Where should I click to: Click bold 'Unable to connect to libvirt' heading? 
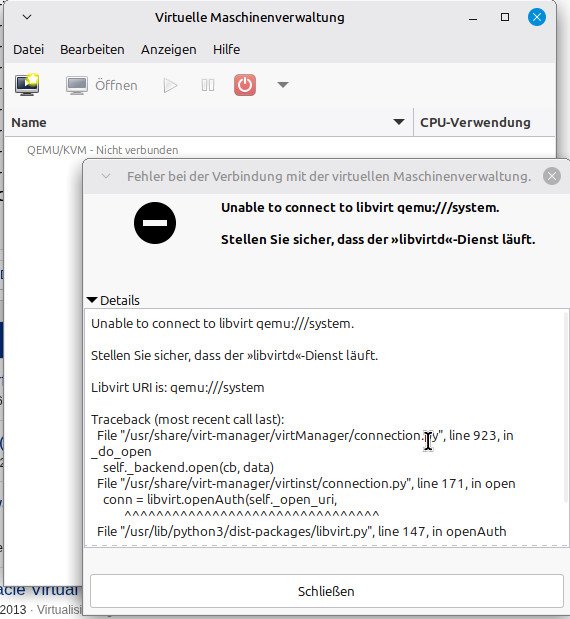(360, 208)
